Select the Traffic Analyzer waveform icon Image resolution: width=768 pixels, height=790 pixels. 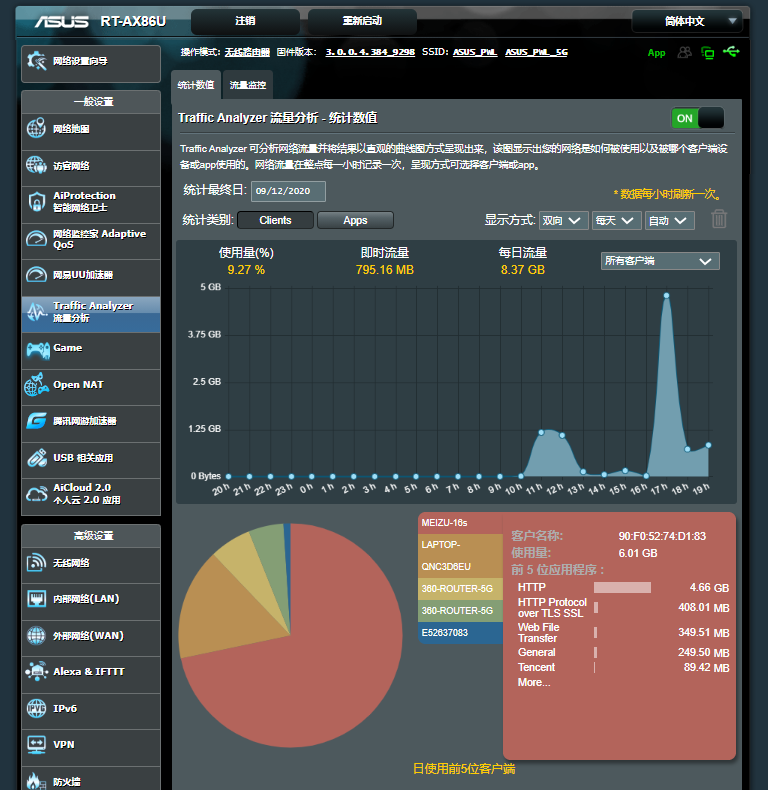point(36,312)
